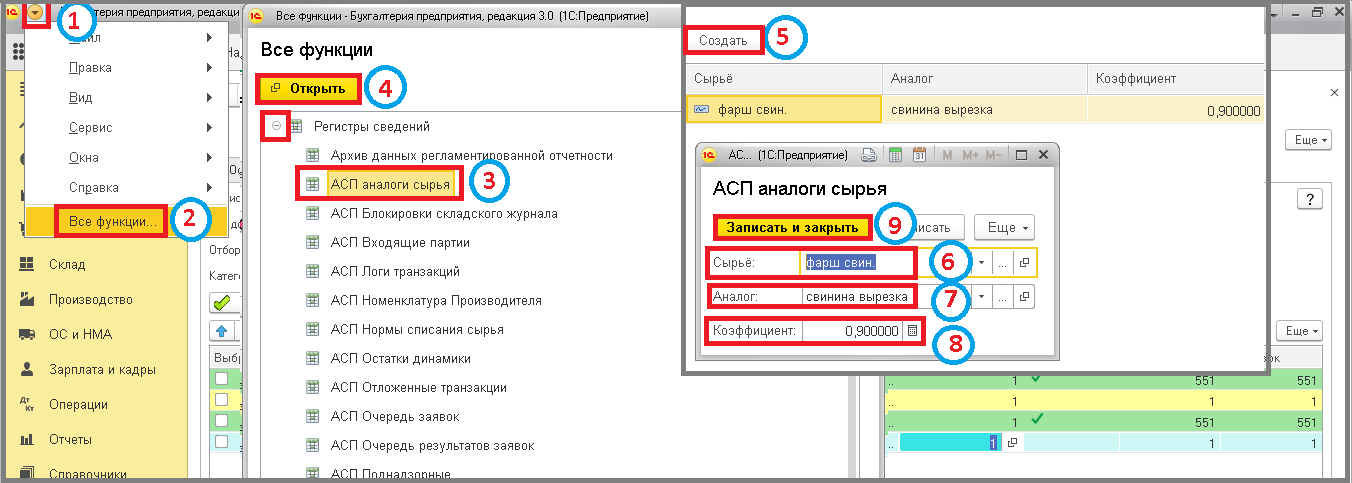Select the 0,900000 coefficient cell in the list
Image resolution: width=1352 pixels, height=483 pixels.
click(1177, 109)
